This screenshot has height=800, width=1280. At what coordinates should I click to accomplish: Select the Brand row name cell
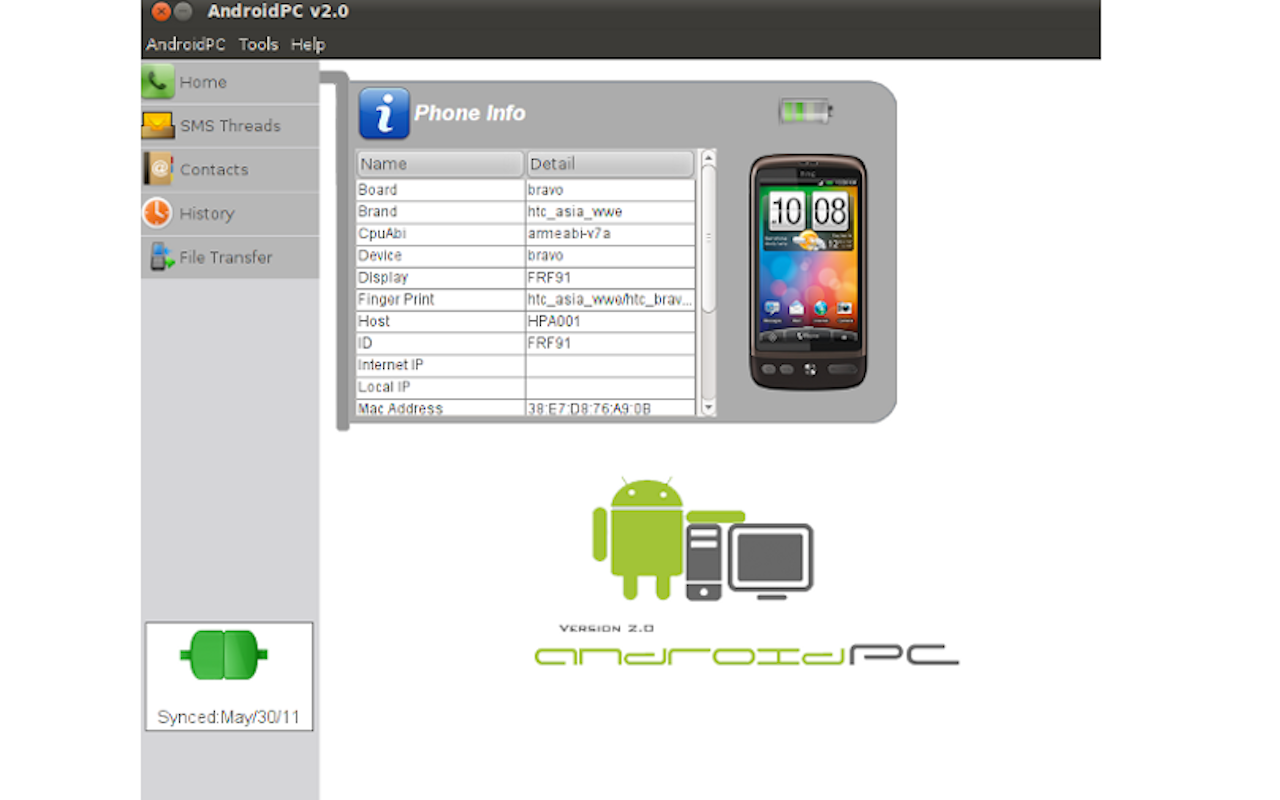coord(441,212)
